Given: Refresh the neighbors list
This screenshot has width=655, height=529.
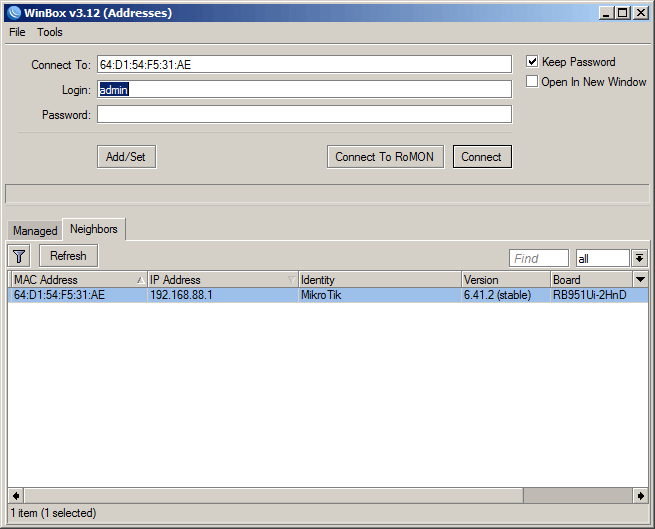Looking at the screenshot, I should (x=69, y=256).
